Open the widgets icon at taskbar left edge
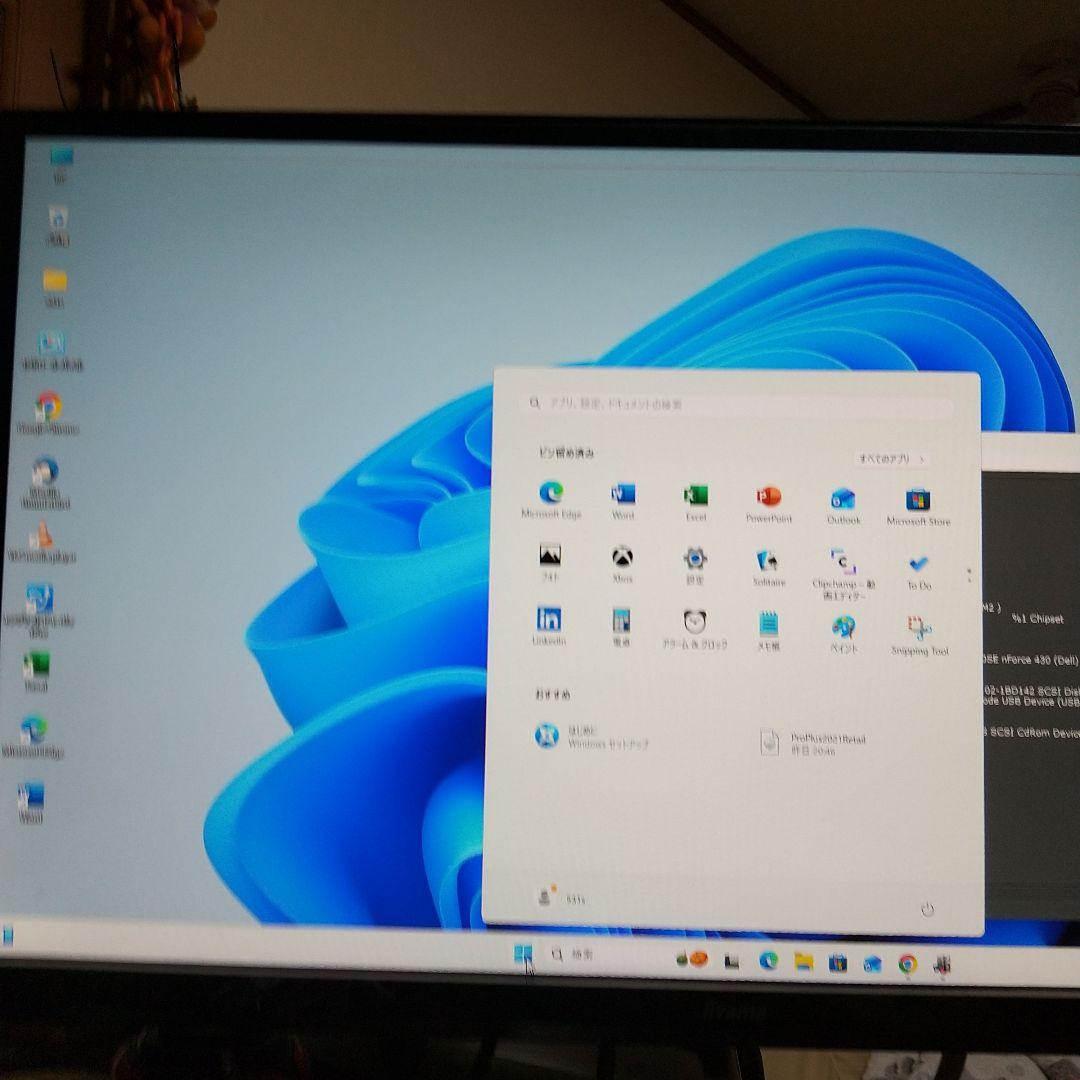This screenshot has height=1080, width=1080. coord(8,935)
